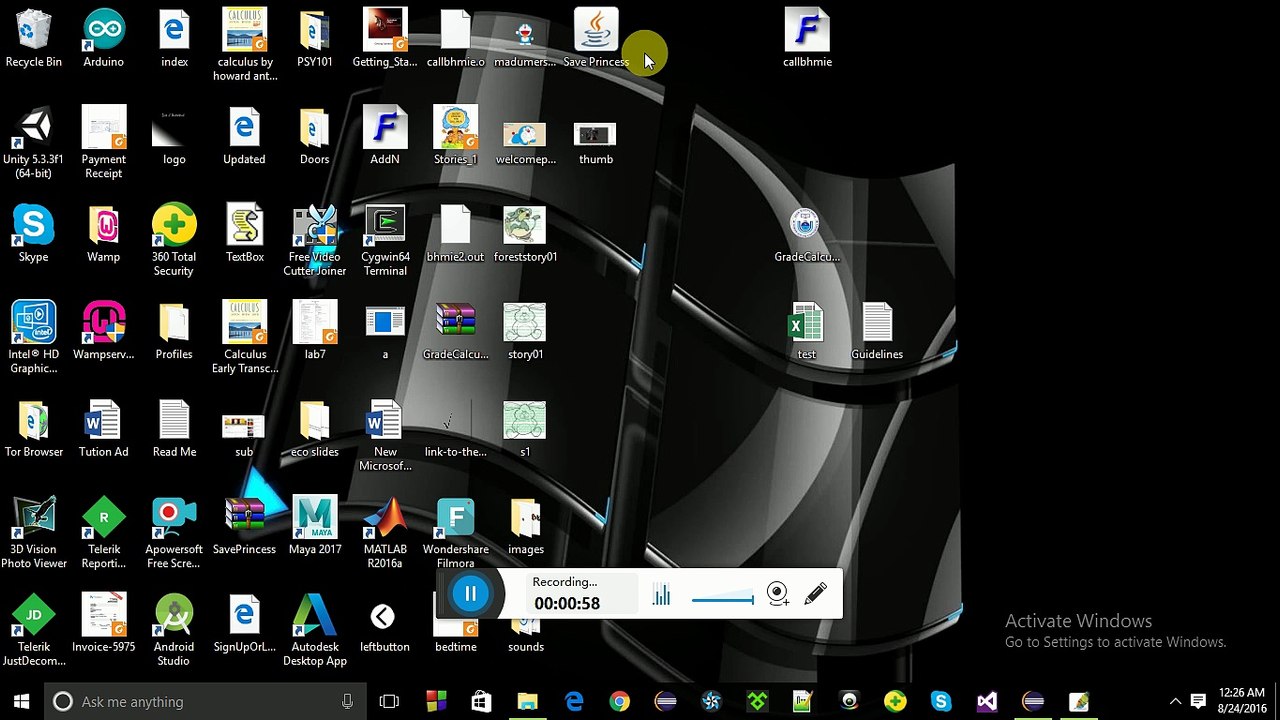Launch the Autodesk Desktop App shortcut

[x=315, y=631]
